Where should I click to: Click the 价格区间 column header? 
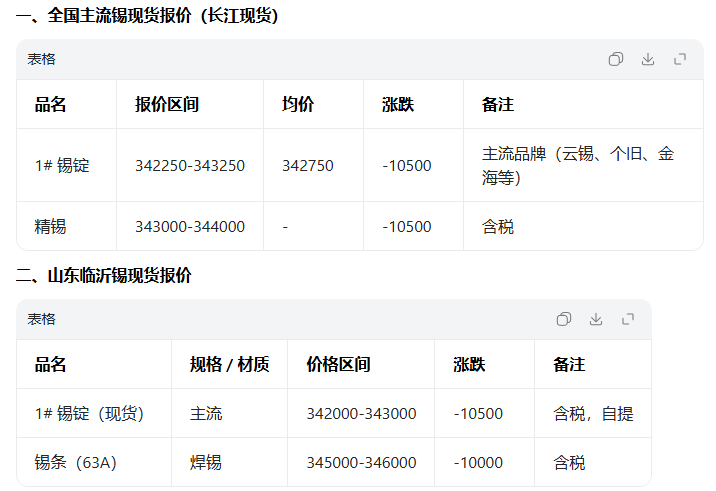point(338,364)
